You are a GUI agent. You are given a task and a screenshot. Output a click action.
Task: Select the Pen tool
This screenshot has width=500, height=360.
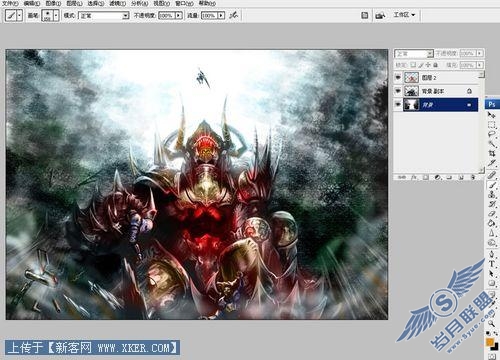click(x=492, y=254)
